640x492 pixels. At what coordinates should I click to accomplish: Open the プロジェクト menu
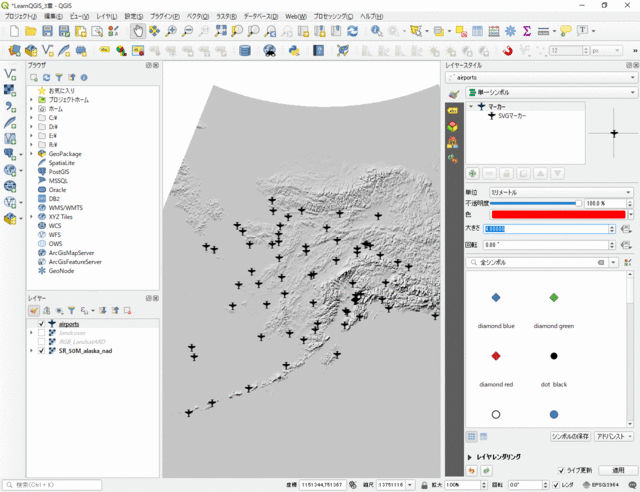point(20,16)
